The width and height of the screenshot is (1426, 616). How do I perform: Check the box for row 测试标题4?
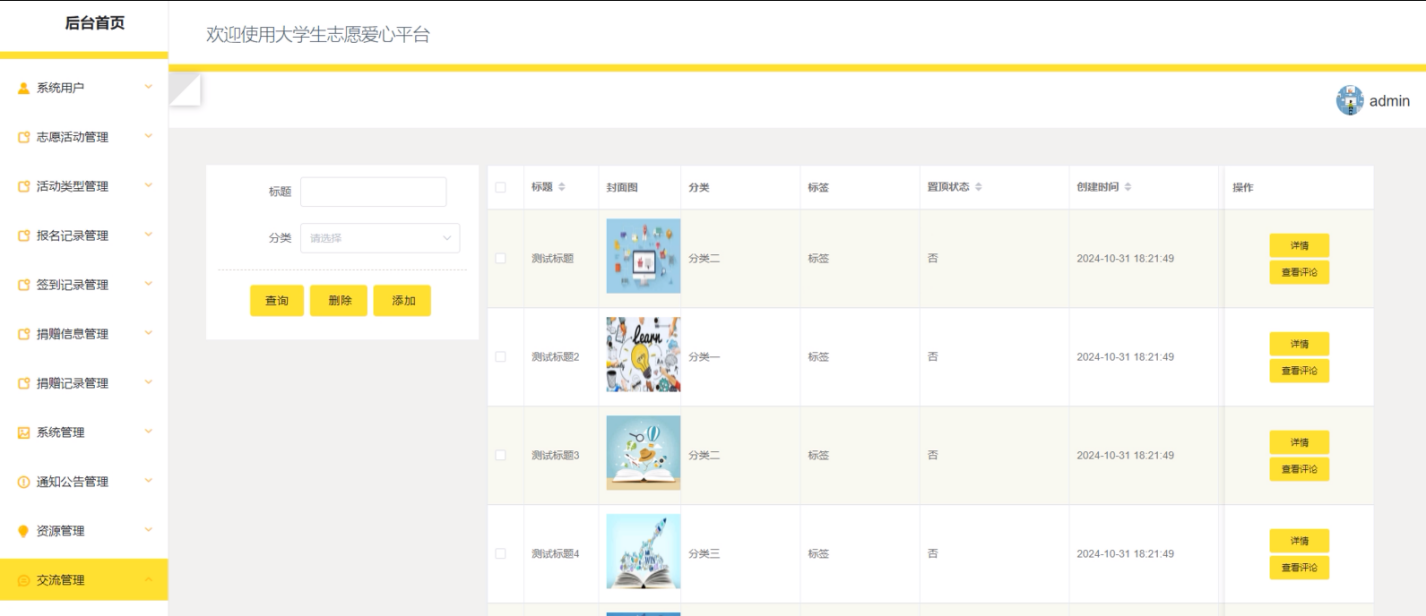point(501,554)
